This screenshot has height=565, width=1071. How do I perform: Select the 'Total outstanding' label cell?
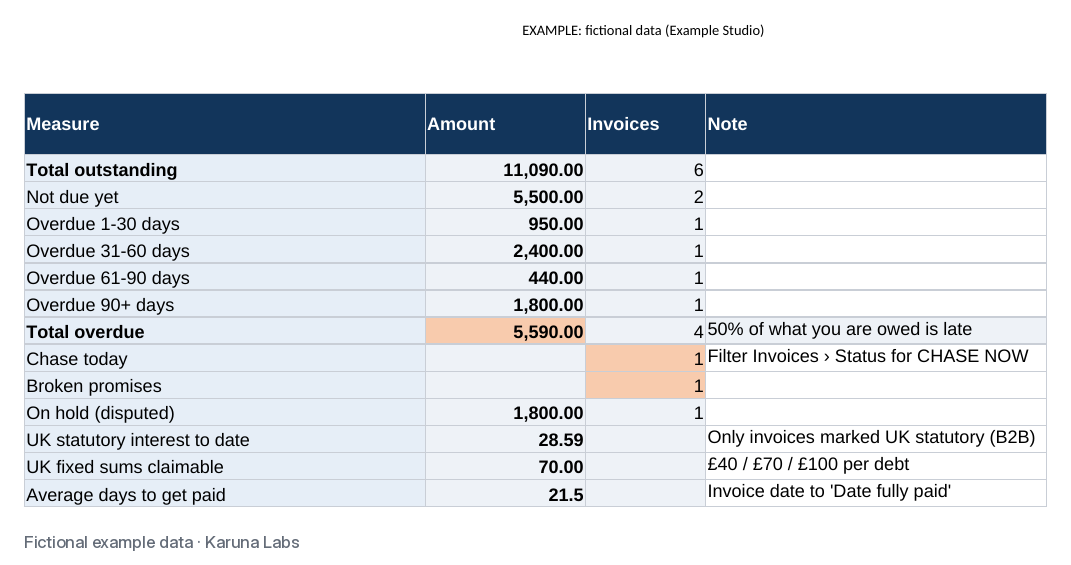(x=225, y=168)
